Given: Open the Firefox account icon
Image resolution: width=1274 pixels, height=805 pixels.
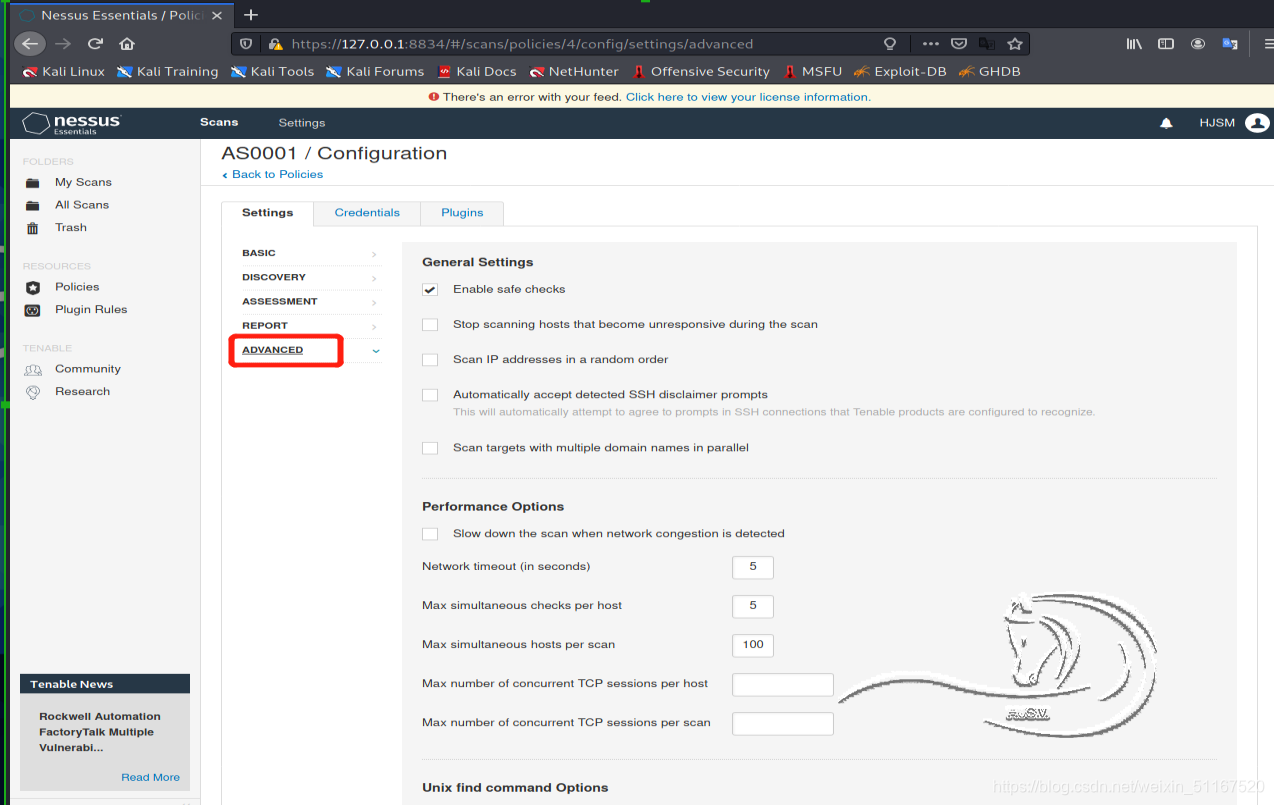Looking at the screenshot, I should [x=1198, y=44].
